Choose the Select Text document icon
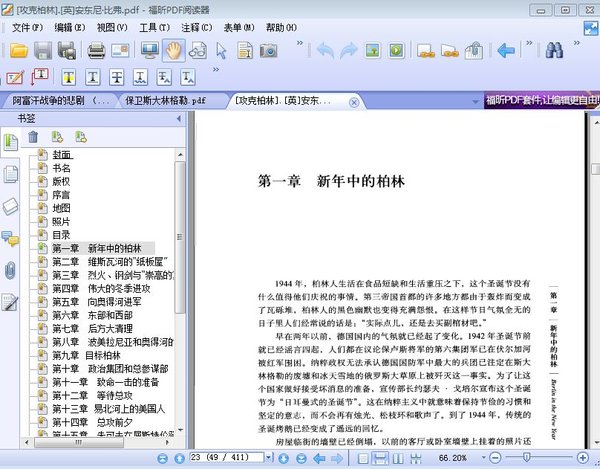The width and height of the screenshot is (600, 469). click(245, 50)
